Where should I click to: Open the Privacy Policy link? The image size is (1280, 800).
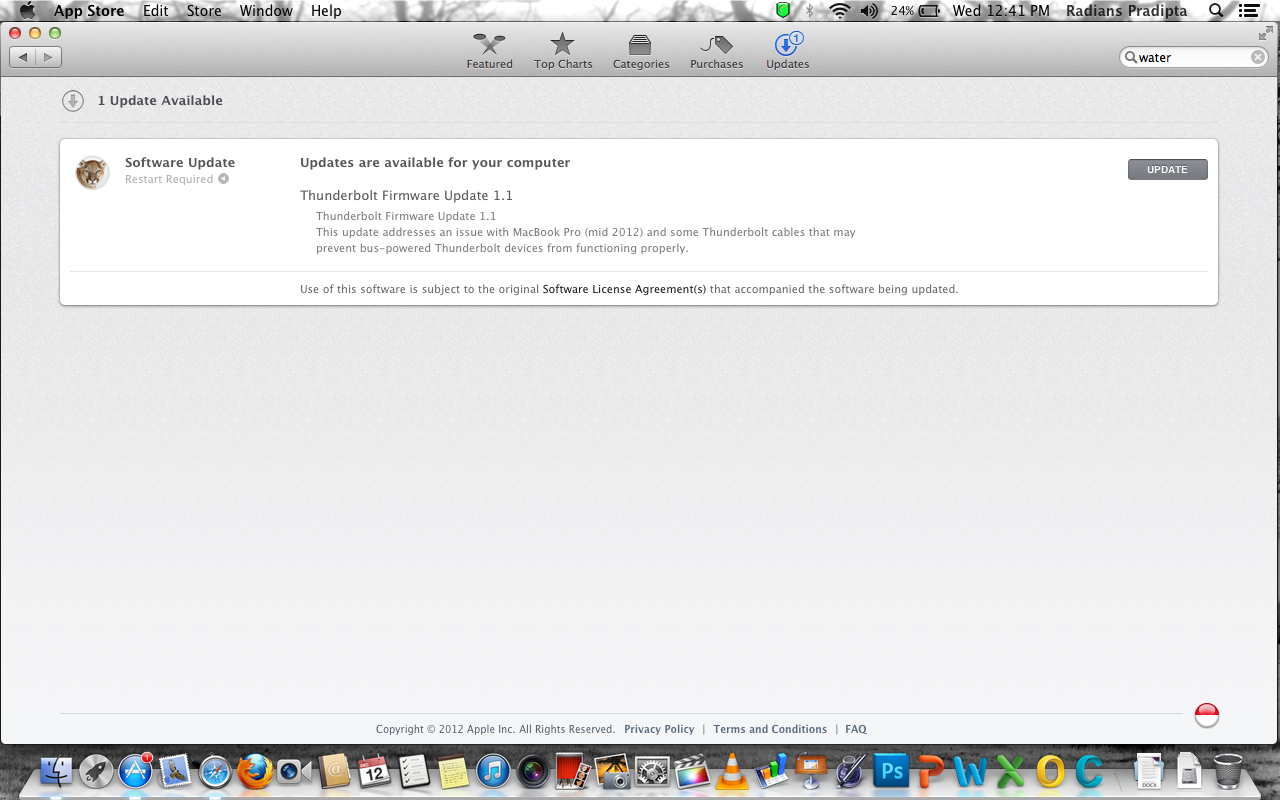[659, 729]
